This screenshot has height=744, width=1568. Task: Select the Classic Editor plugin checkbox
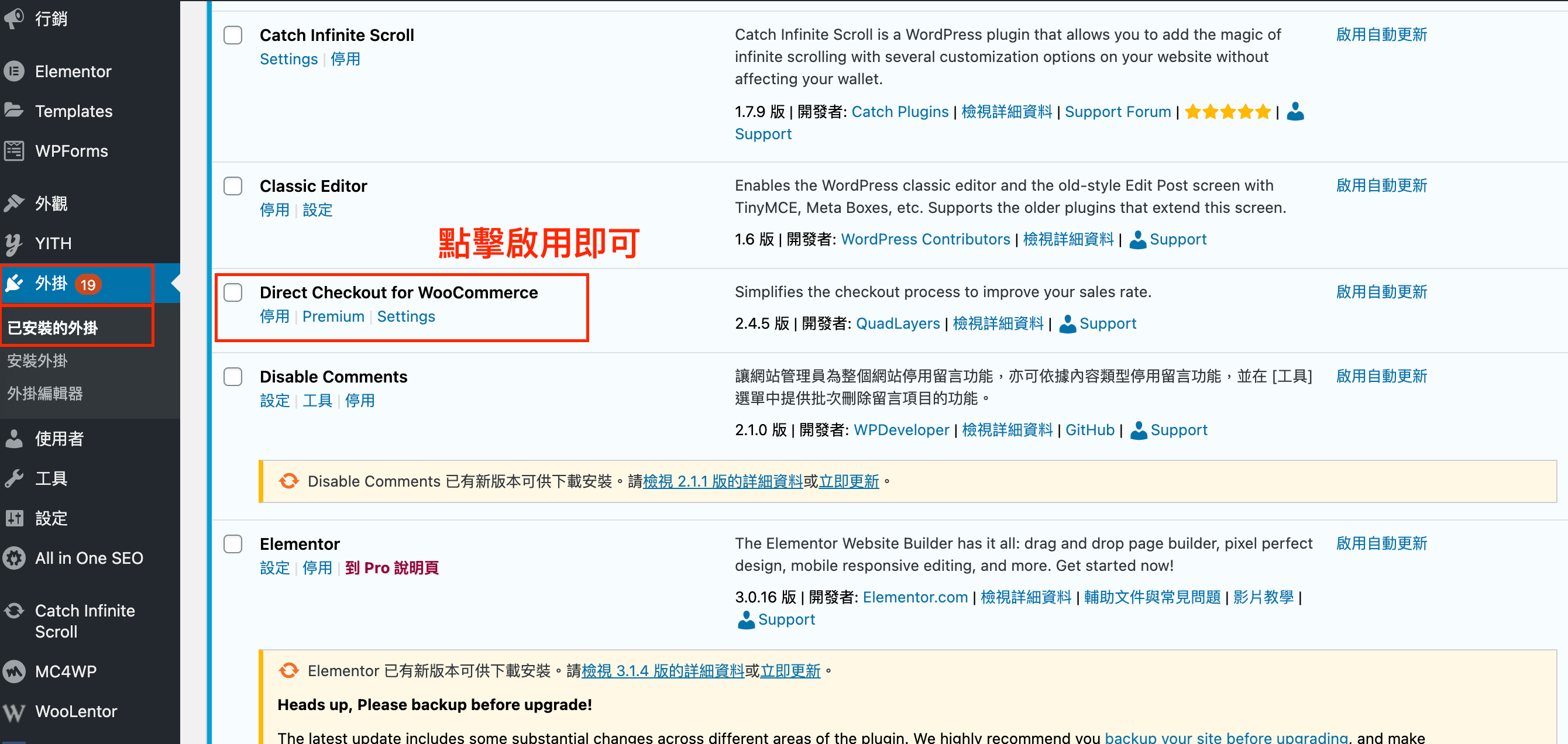point(232,186)
